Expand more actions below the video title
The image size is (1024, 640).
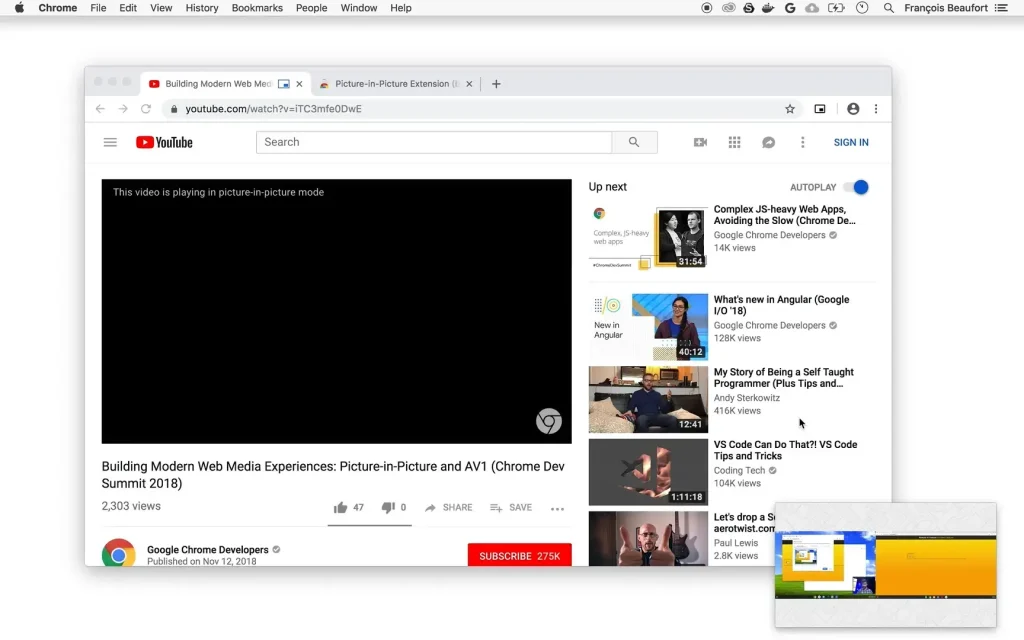(x=557, y=508)
